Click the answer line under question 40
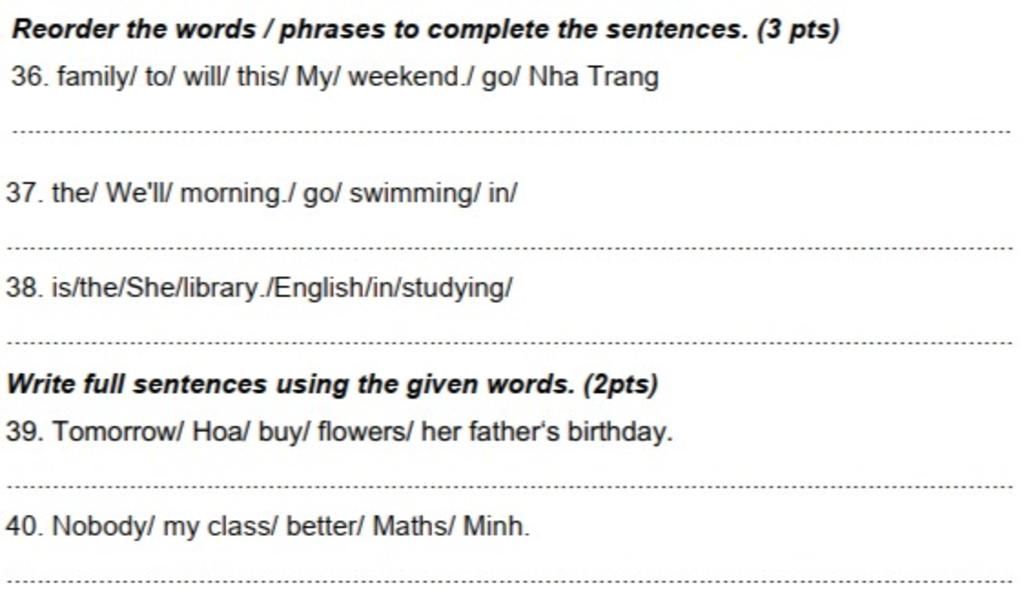Viewport: 1024px width, 610px height. click(x=509, y=581)
